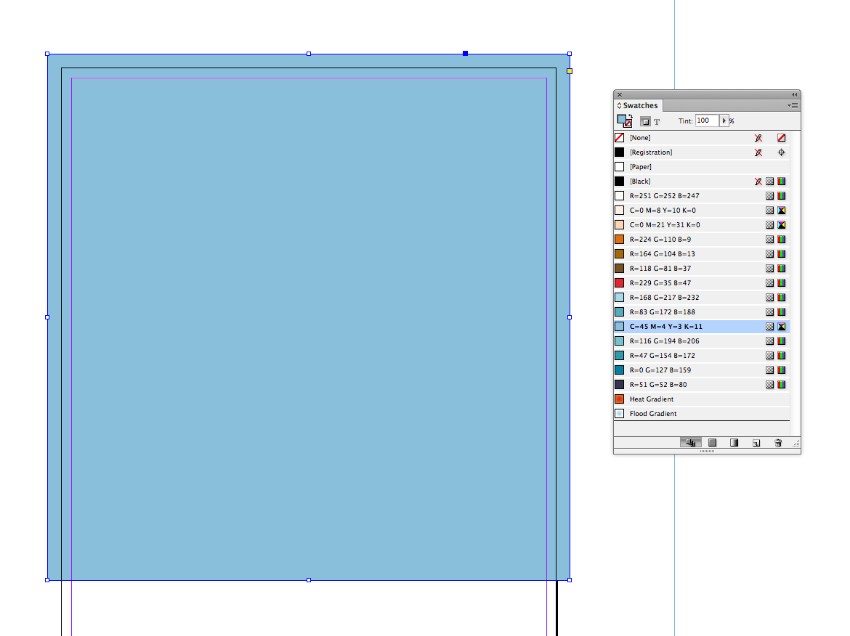Click Show All Swatches button
Viewport: 850px width, 636px height.
tap(691, 443)
